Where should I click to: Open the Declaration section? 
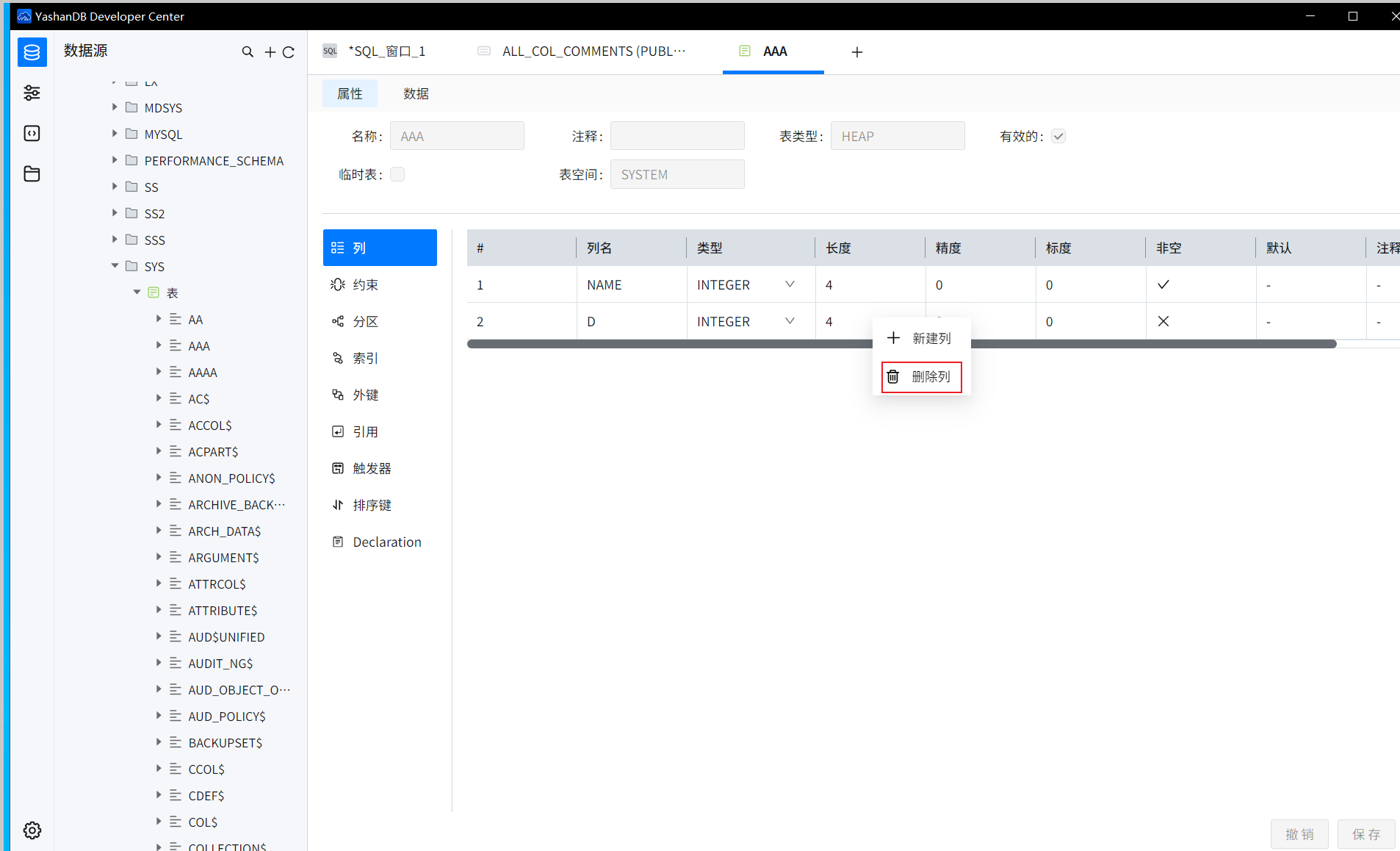(380, 542)
